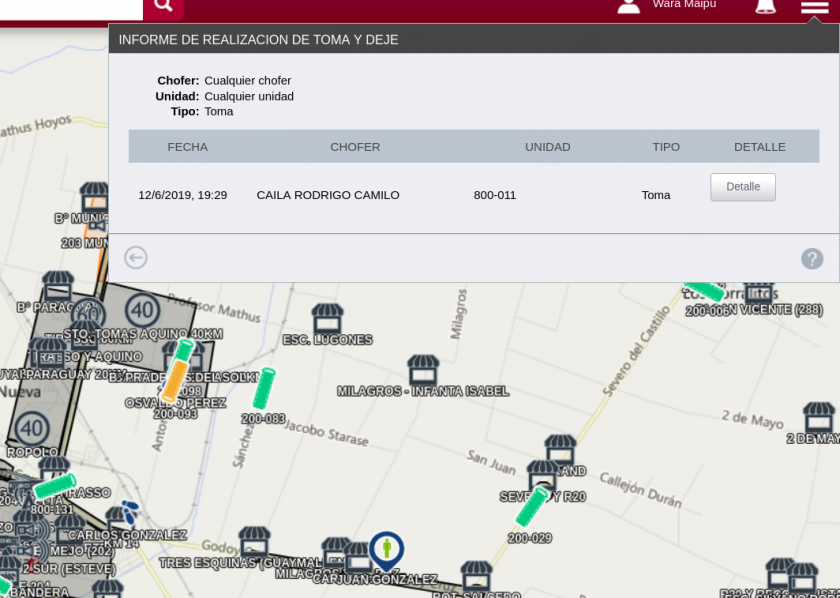Select the MILAGROS - INFANTA ISABEL stop
This screenshot has height=598, width=840.
click(423, 370)
